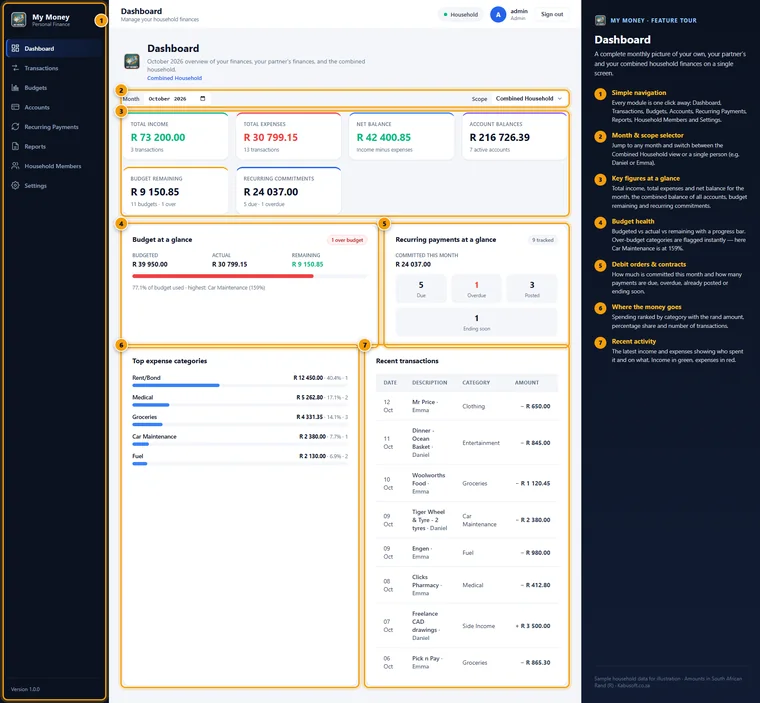Click the Net Balance card

(401, 136)
